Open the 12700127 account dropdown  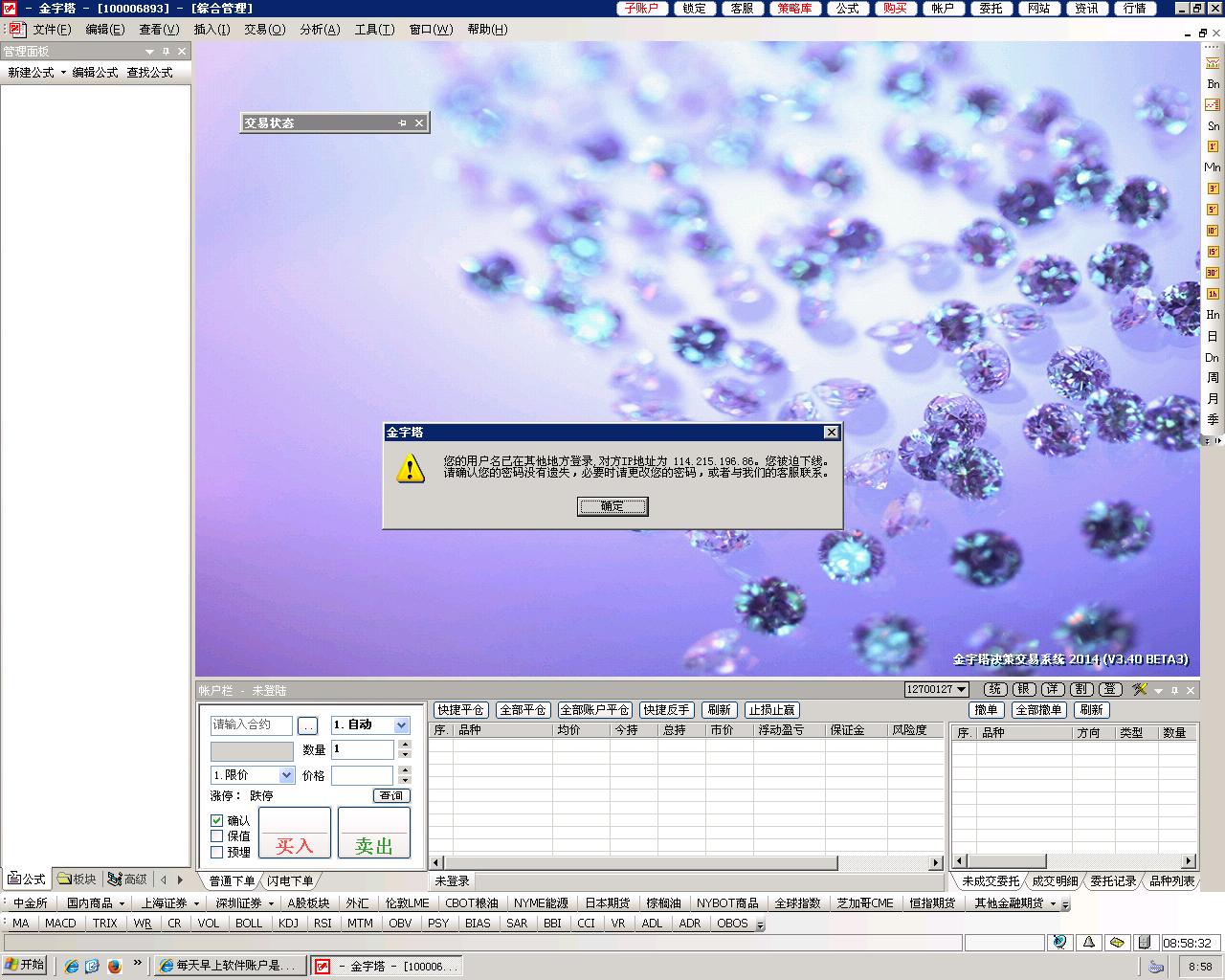point(961,690)
